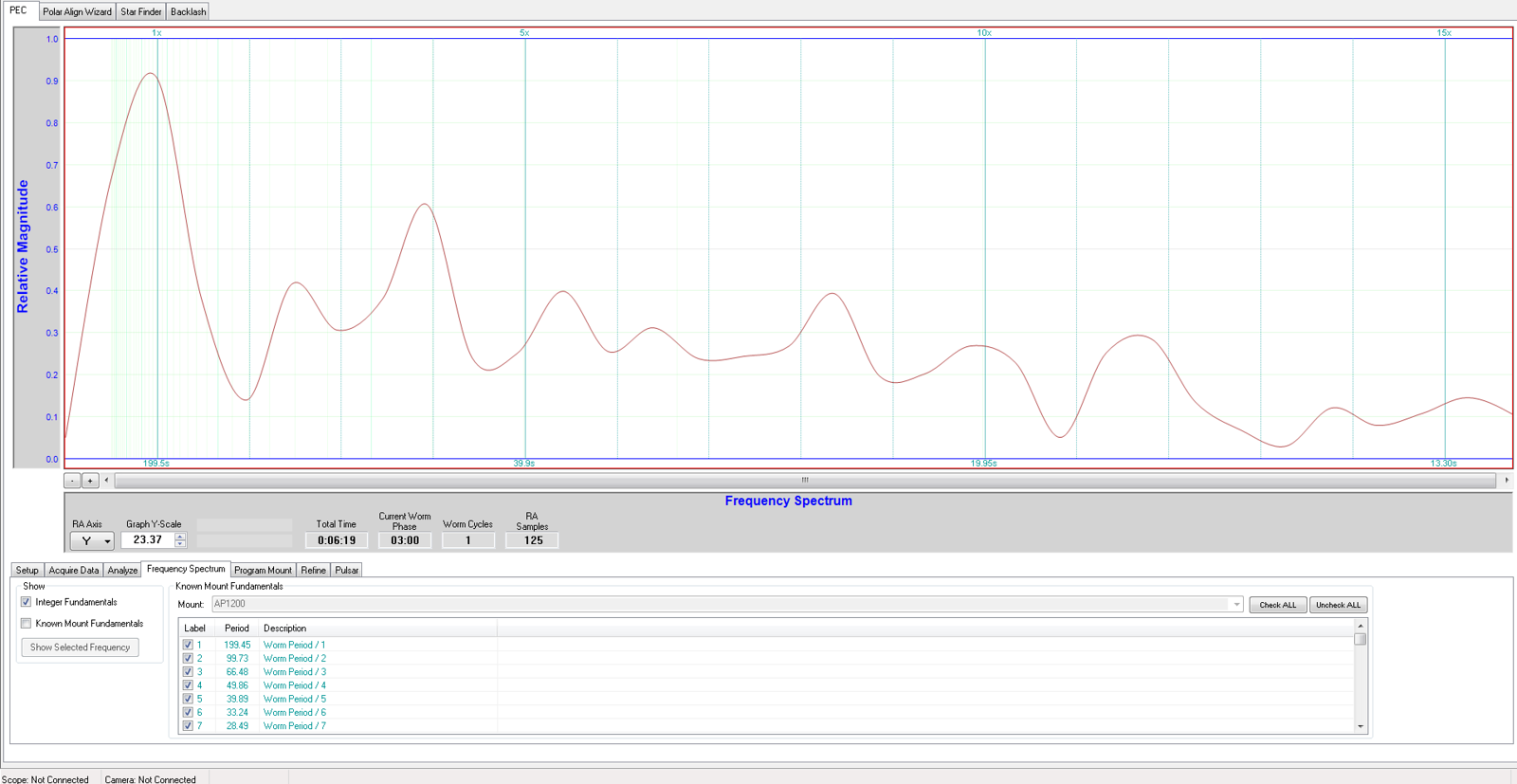Switch to the PEC tab

[x=19, y=10]
